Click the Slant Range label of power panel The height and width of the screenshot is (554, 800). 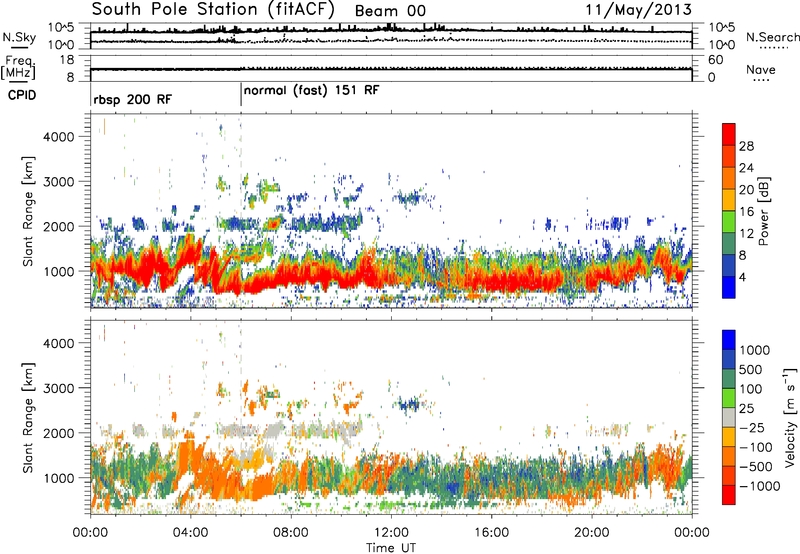(x=28, y=211)
